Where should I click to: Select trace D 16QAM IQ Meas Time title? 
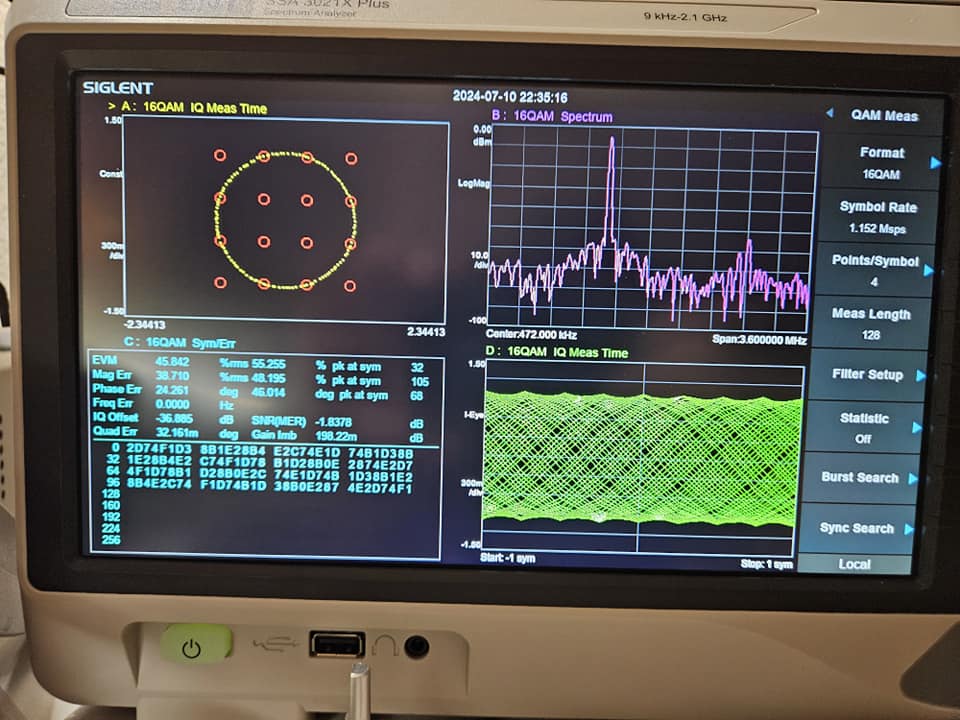point(557,352)
